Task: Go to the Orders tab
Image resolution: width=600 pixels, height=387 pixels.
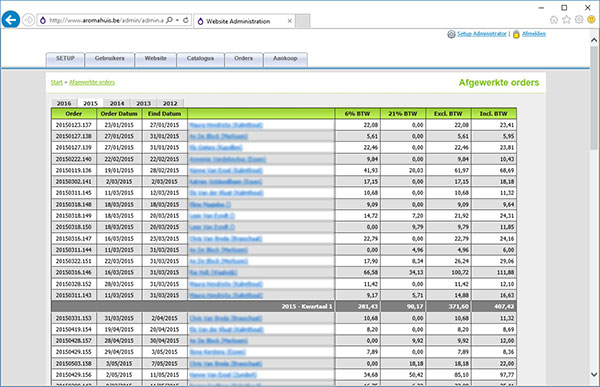Action: [x=243, y=59]
